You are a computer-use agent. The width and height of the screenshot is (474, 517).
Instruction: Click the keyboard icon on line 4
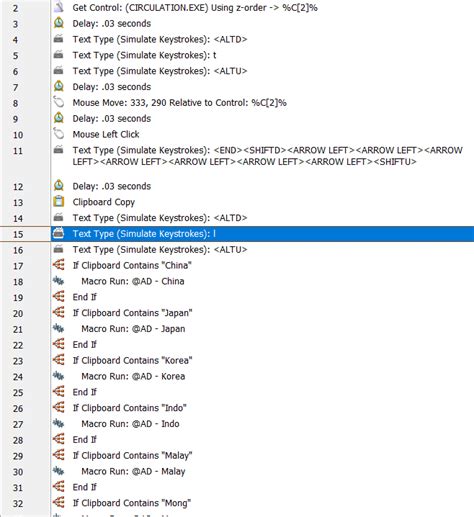pyautogui.click(x=59, y=39)
